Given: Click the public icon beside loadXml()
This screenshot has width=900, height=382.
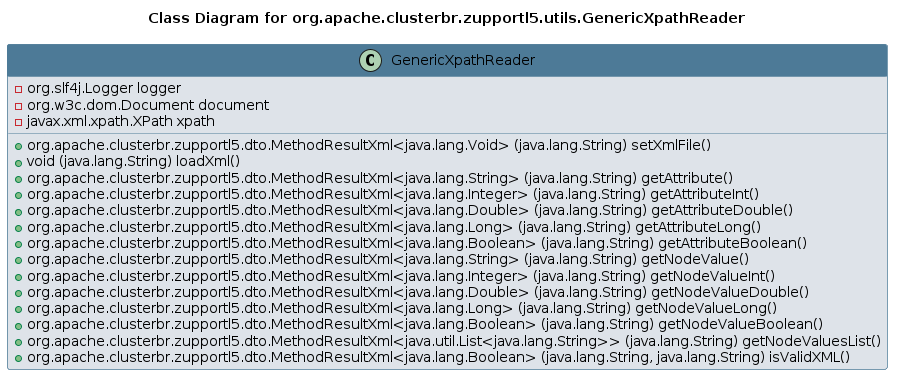Looking at the screenshot, I should click(18, 163).
